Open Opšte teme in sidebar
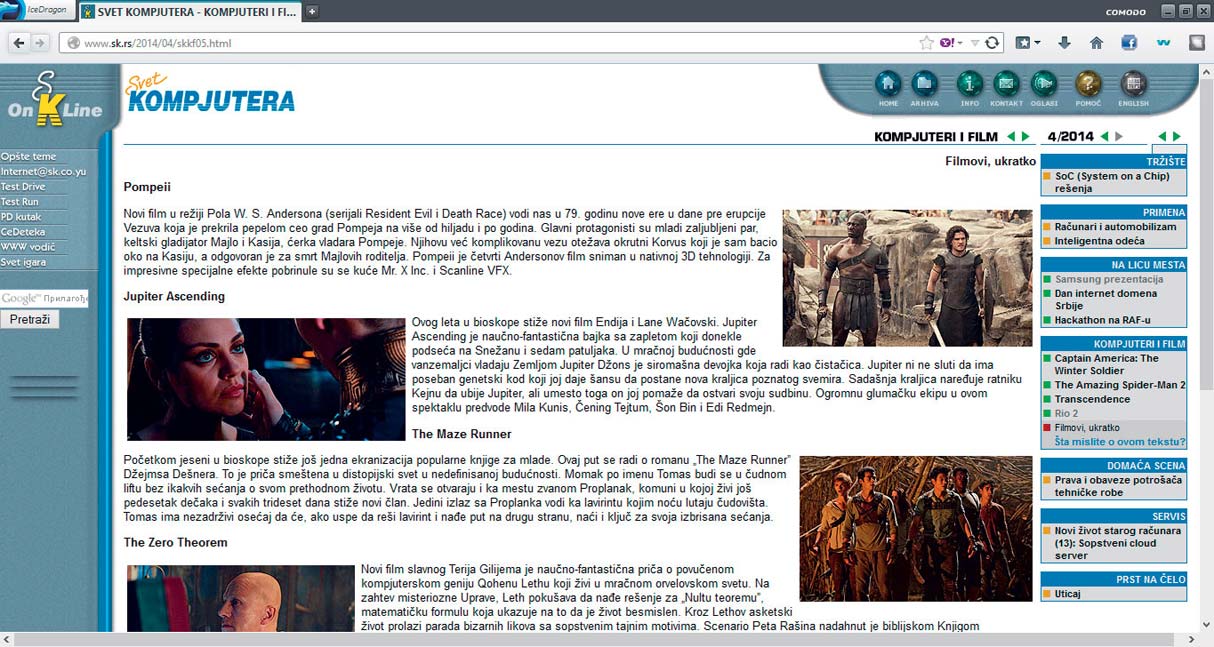Screen dimensions: 1214x647 pos(29,157)
